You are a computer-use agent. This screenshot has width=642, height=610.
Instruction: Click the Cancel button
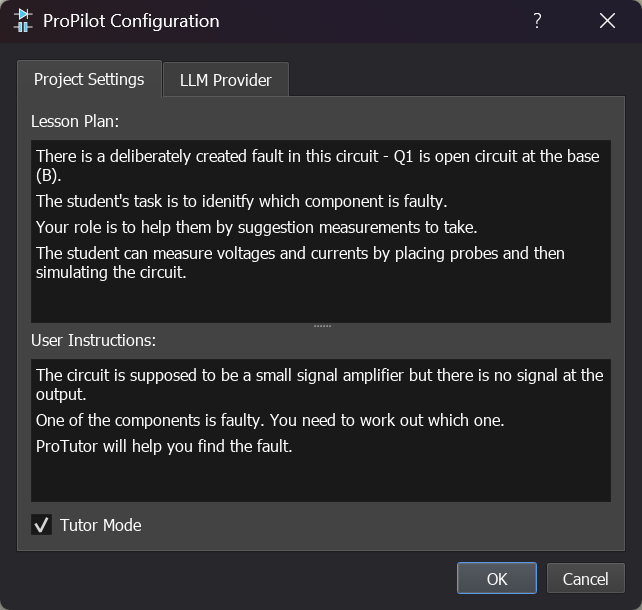[x=585, y=579]
